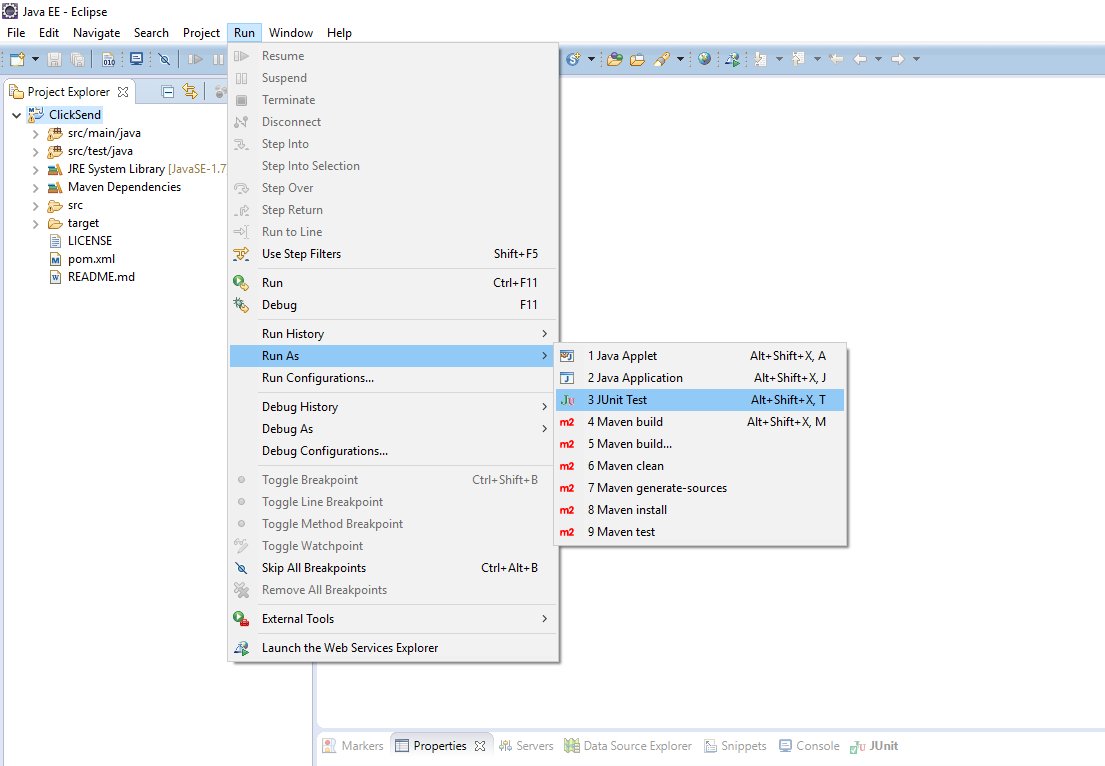Choose JUnit Test from Run As submenu
Viewport: 1105px width, 766px height.
[617, 400]
